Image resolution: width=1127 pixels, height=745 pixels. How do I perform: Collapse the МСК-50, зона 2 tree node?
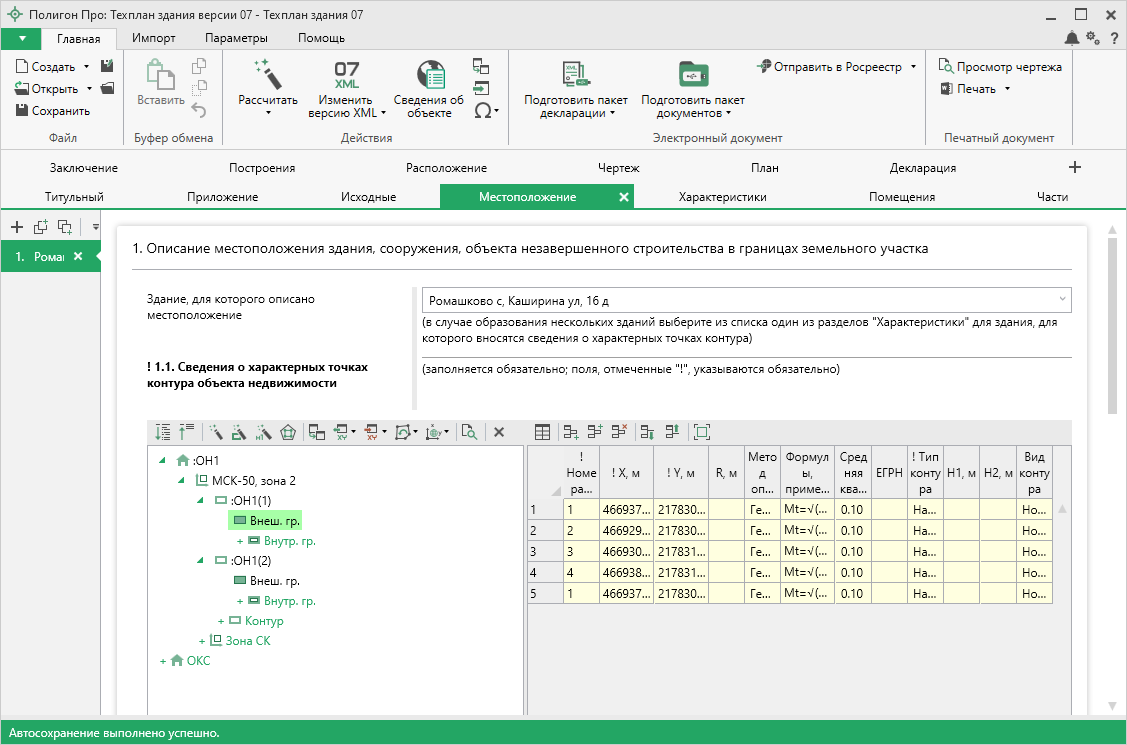(182, 481)
